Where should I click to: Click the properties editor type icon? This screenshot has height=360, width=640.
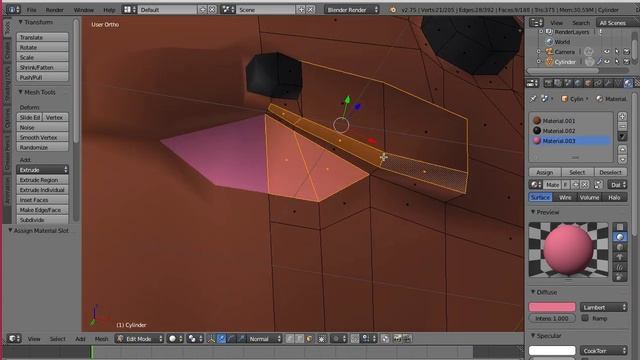(533, 83)
